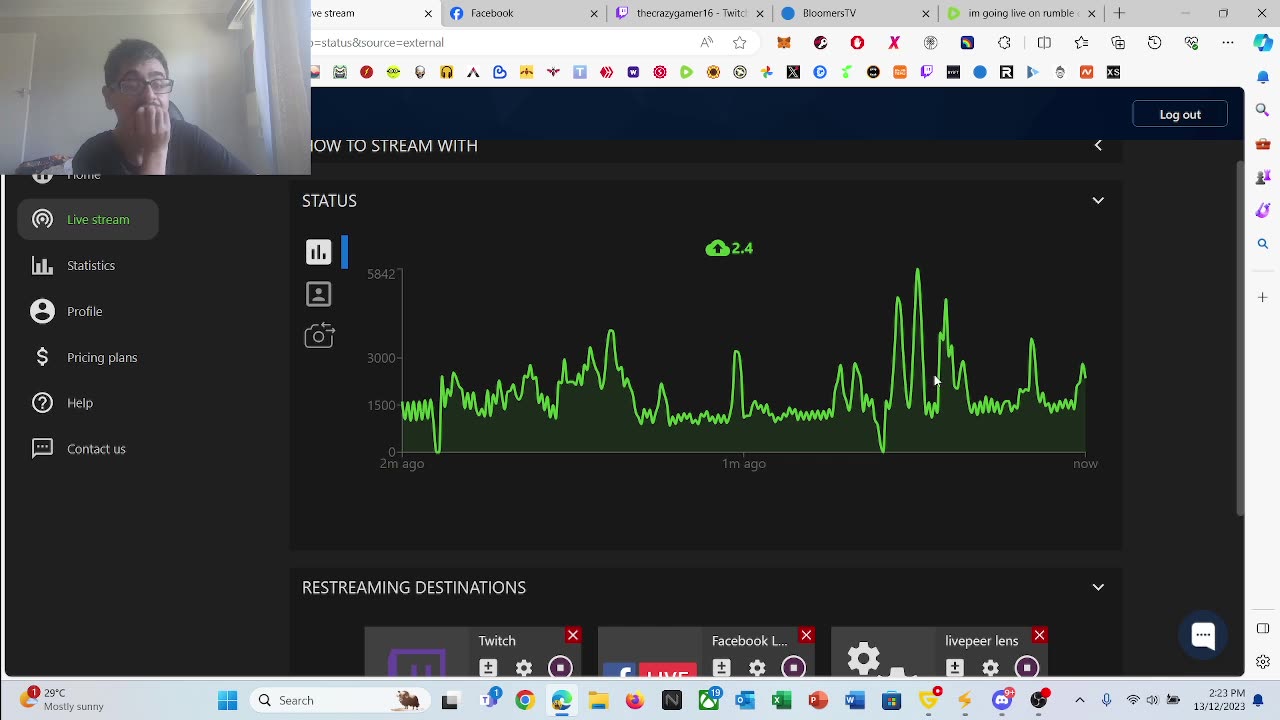Open the Profile sidebar item
The height and width of the screenshot is (720, 1280).
click(84, 311)
